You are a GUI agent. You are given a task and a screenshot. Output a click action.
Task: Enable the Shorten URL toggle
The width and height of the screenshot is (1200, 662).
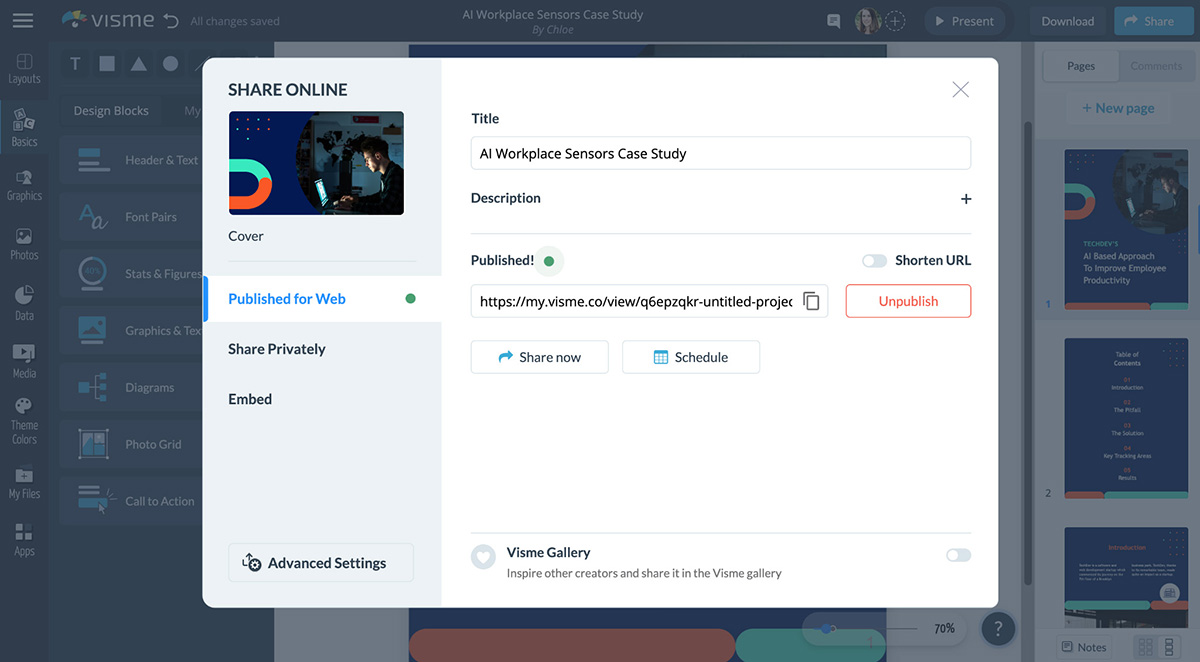(x=873, y=260)
